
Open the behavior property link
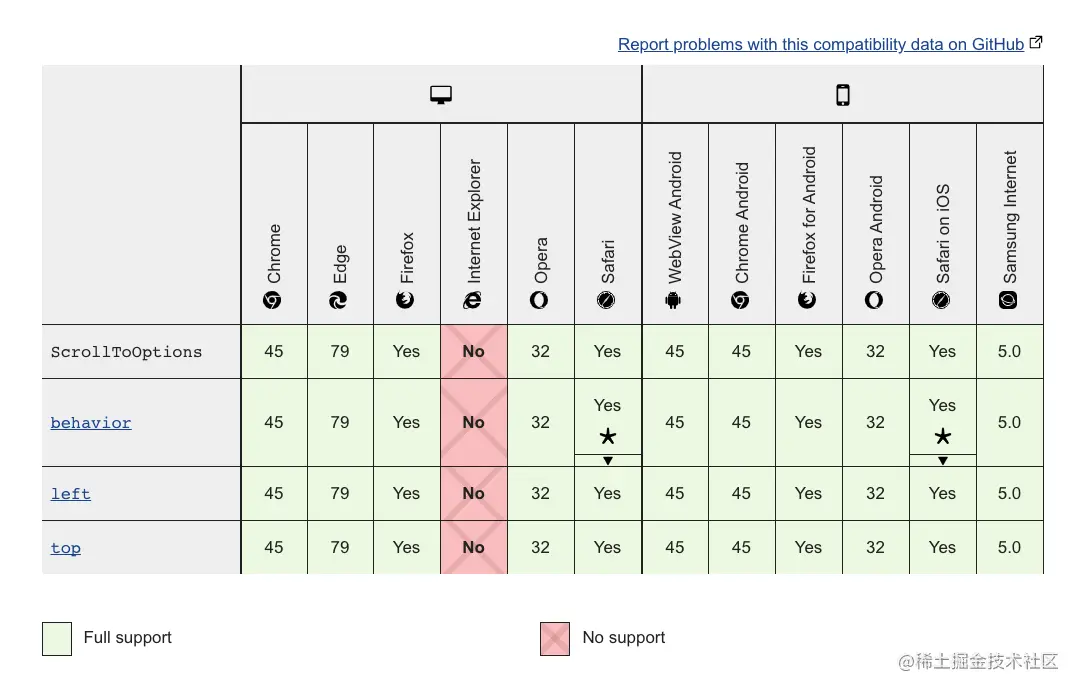[91, 423]
